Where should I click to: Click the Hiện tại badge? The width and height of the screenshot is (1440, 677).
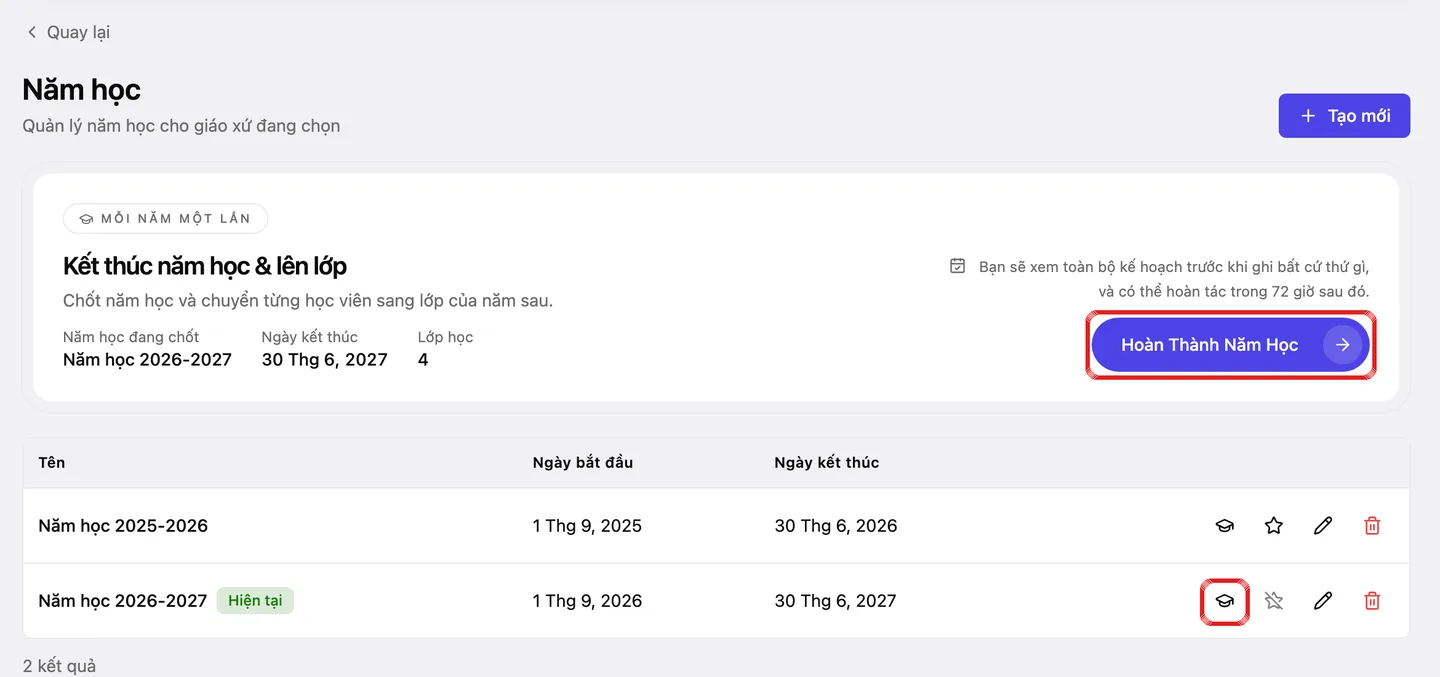[255, 601]
